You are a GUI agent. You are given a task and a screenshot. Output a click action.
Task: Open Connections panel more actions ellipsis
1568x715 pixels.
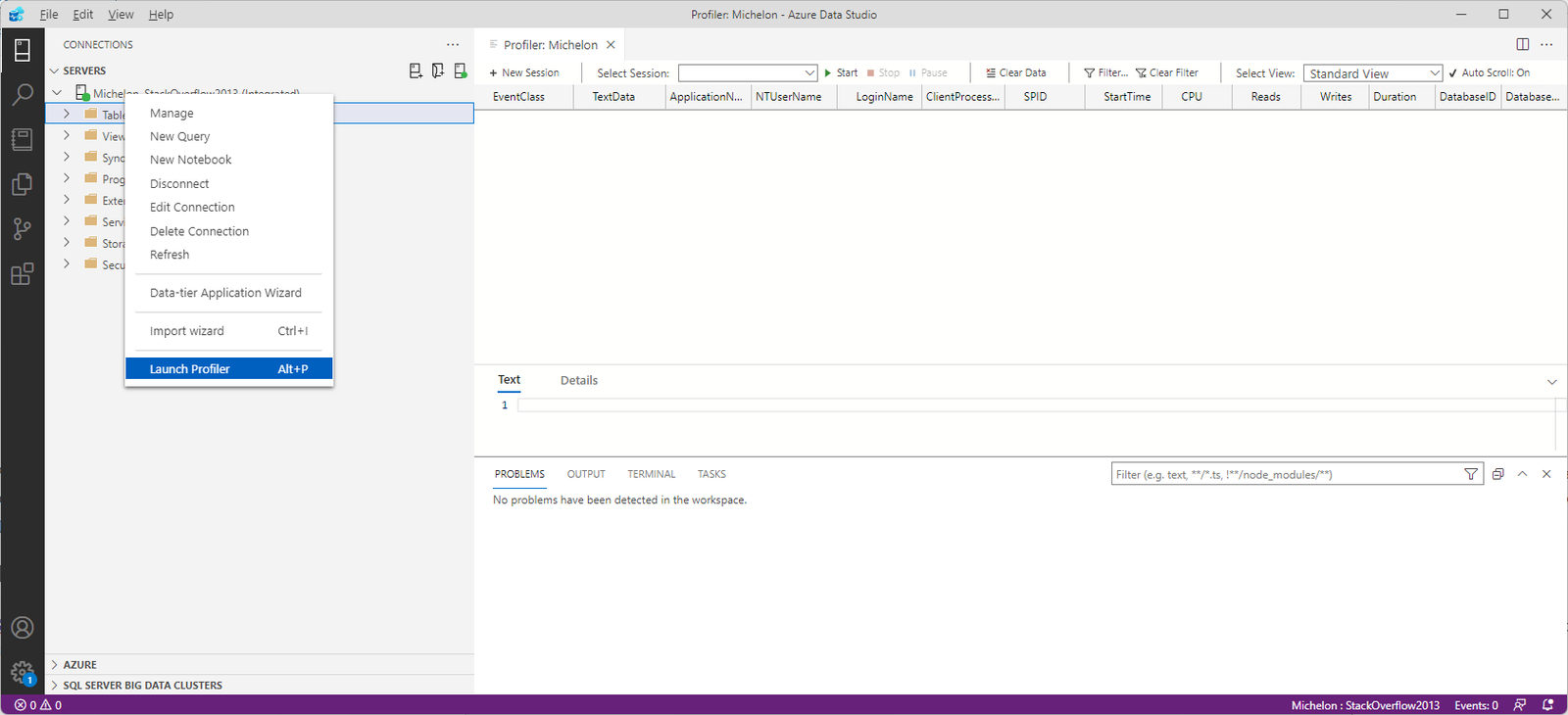pos(453,45)
